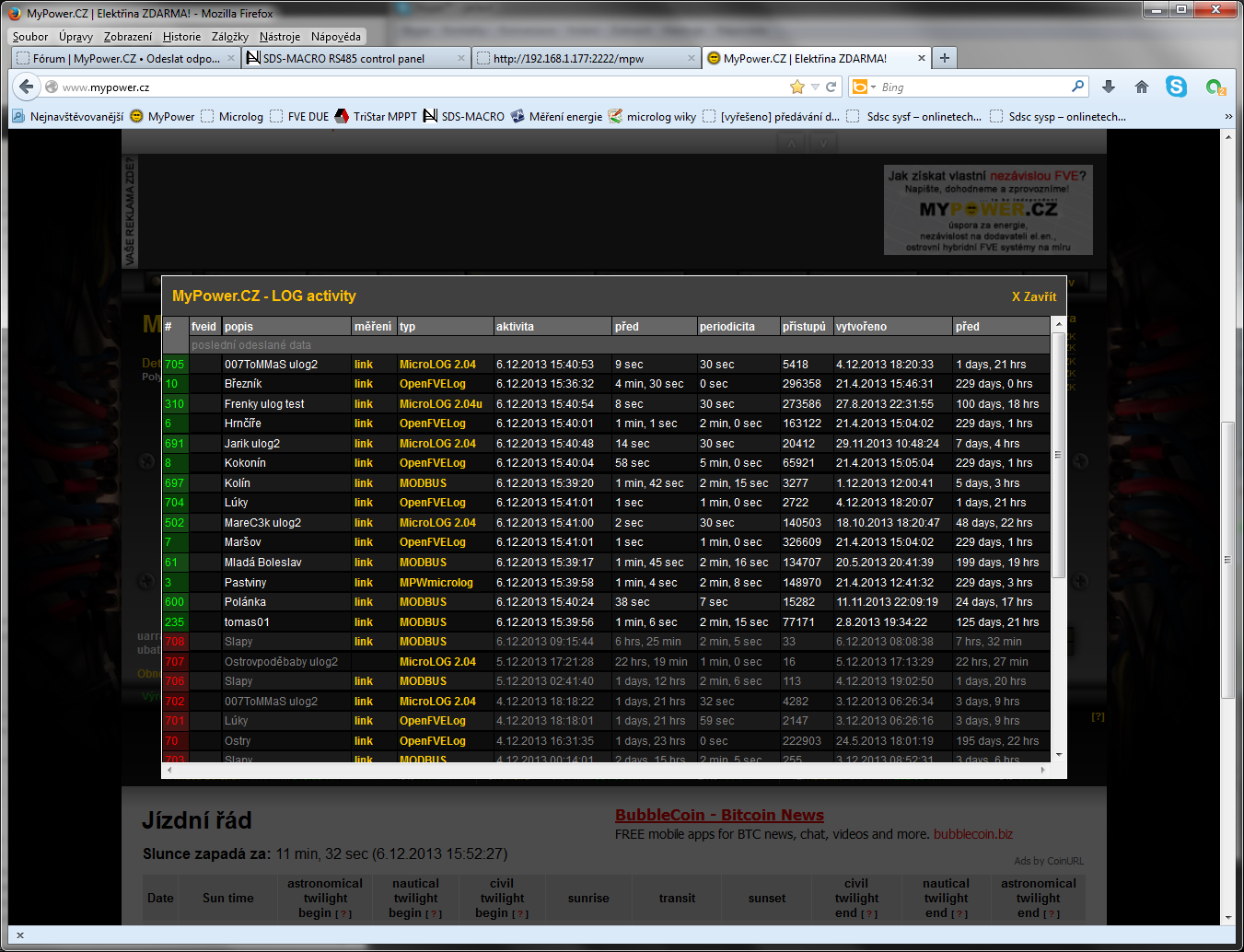The image size is (1244, 952).
Task: Switch to the Fórum MyPower.CZ tab
Action: click(127, 58)
